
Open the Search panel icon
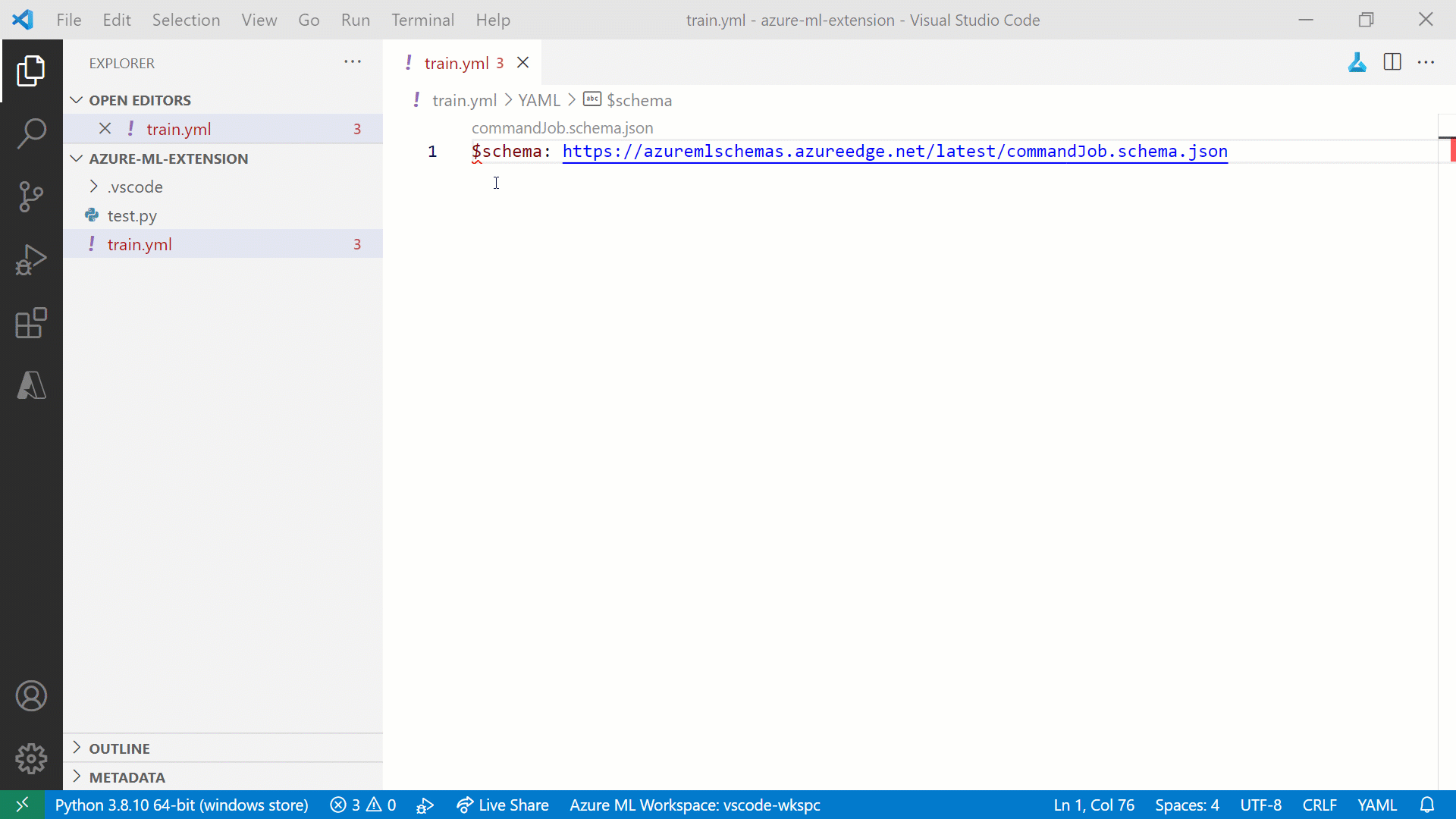point(31,132)
